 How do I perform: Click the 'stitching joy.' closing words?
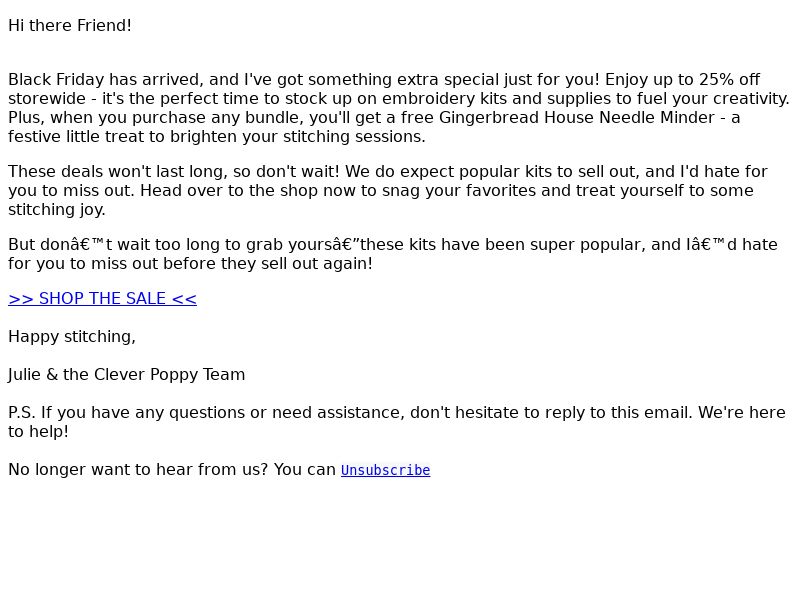pyautogui.click(x=57, y=210)
